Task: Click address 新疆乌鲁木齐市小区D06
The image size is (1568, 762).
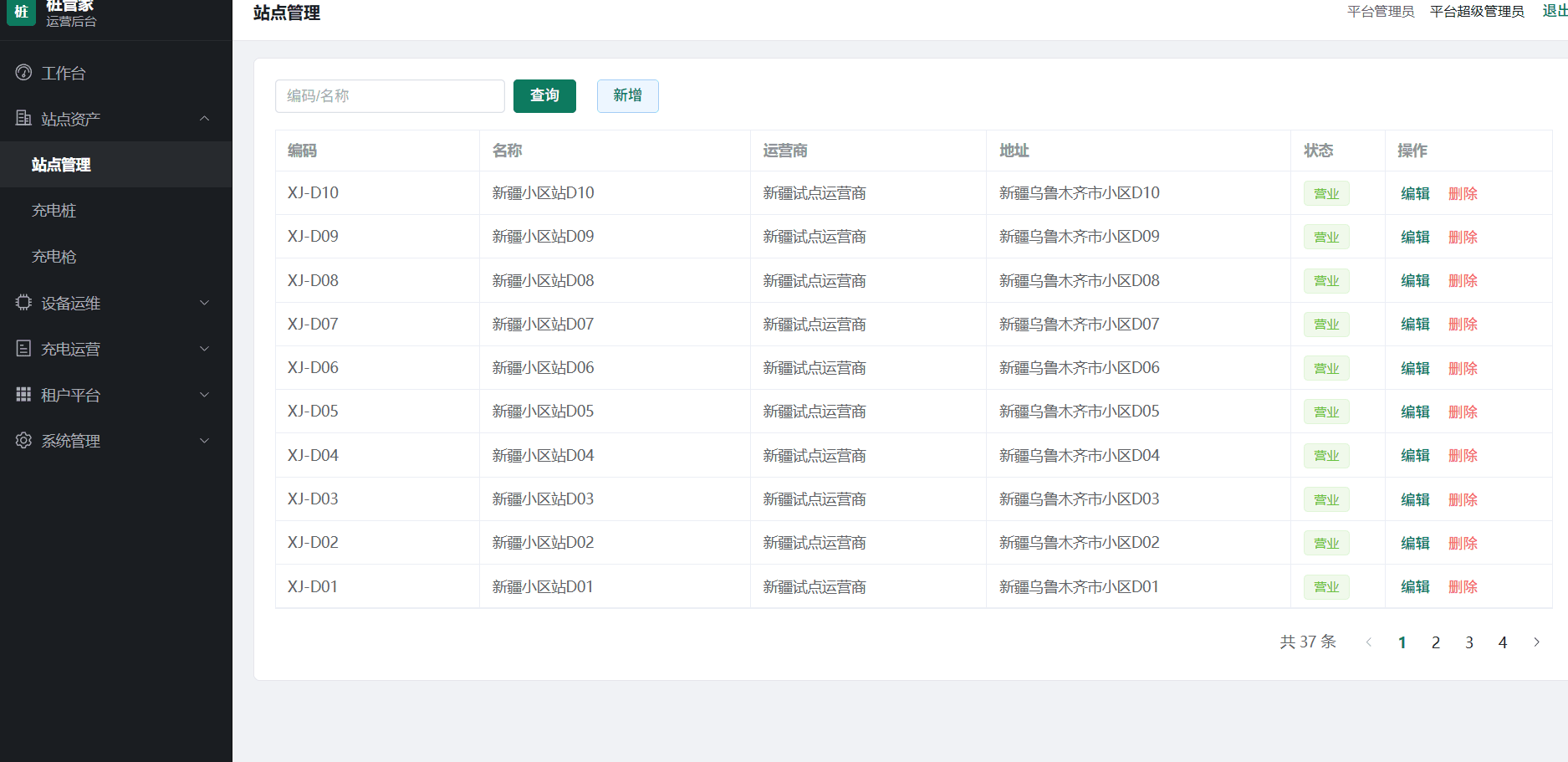Action: pyautogui.click(x=1079, y=367)
